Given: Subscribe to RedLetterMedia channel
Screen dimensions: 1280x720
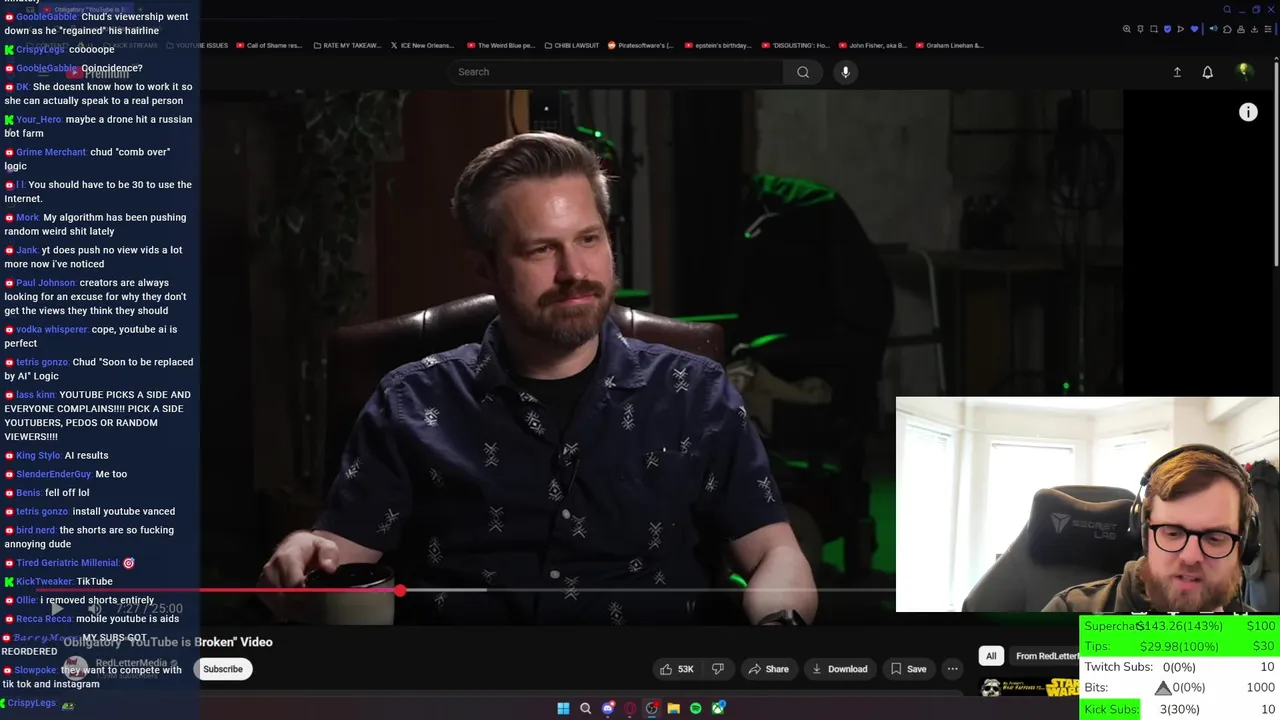Looking at the screenshot, I should (x=223, y=669).
